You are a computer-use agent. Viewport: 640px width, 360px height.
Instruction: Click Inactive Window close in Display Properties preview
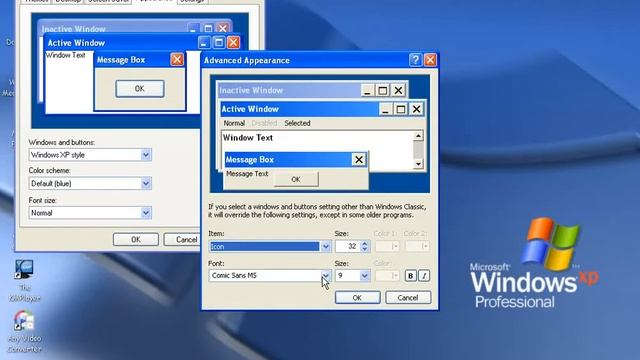(222, 29)
